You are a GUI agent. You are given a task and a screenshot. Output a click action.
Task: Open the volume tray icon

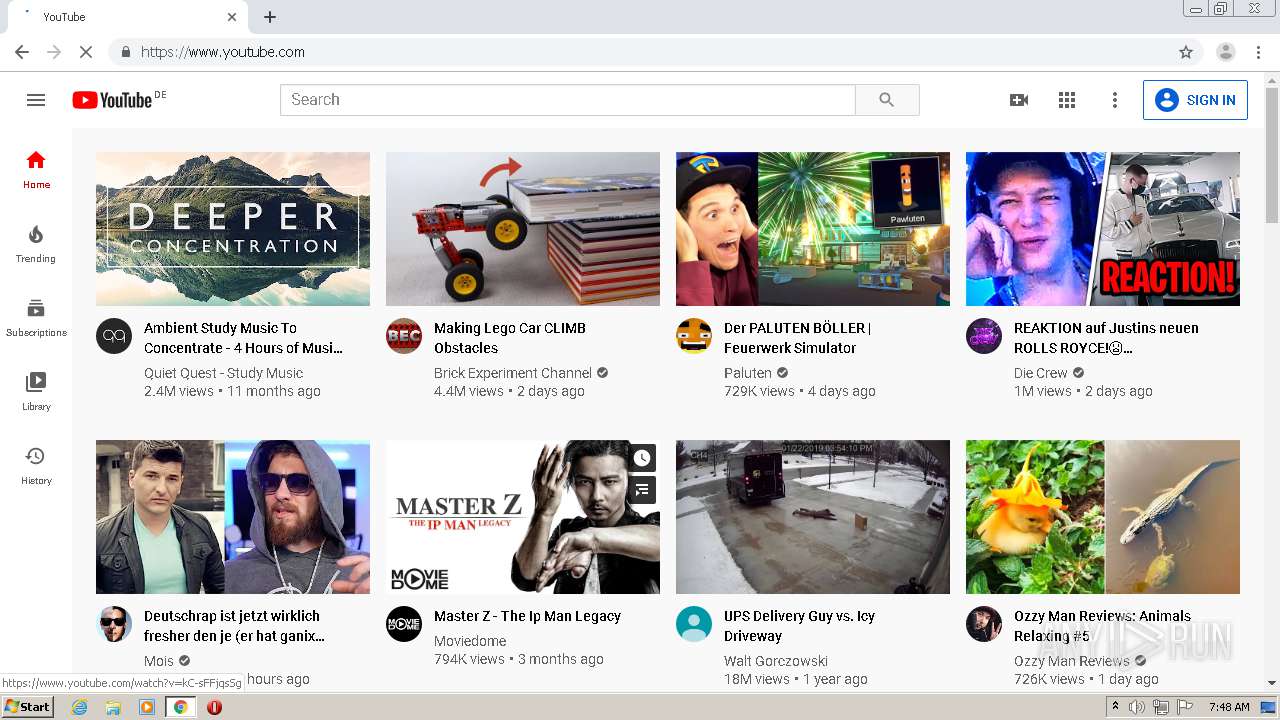[x=1137, y=707]
